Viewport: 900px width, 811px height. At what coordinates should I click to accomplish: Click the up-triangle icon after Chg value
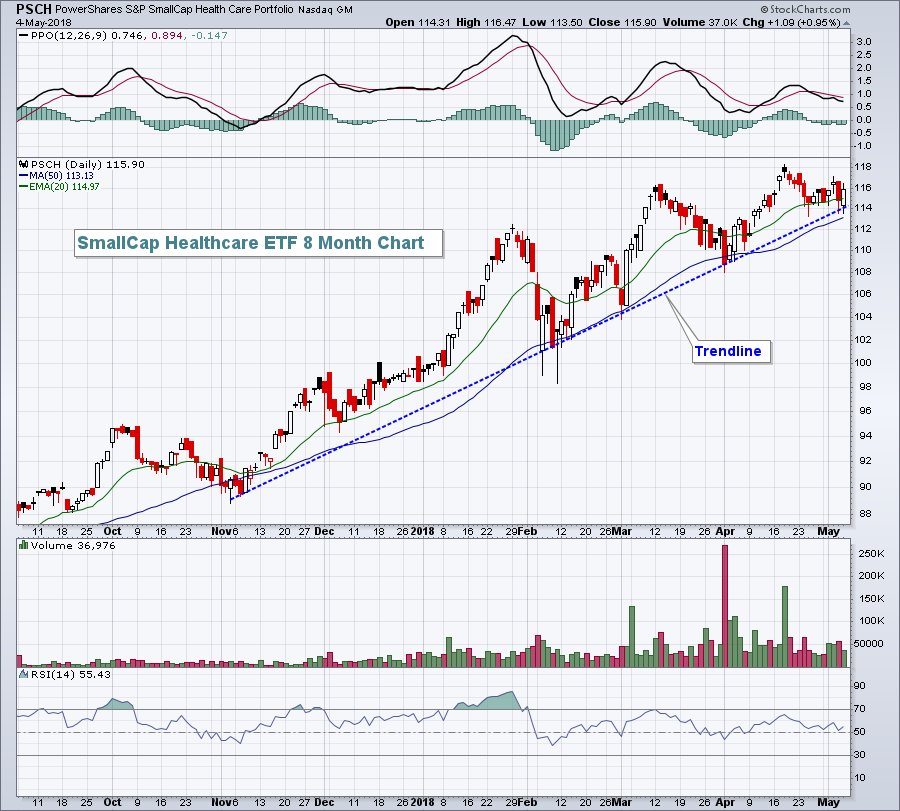[x=846, y=23]
